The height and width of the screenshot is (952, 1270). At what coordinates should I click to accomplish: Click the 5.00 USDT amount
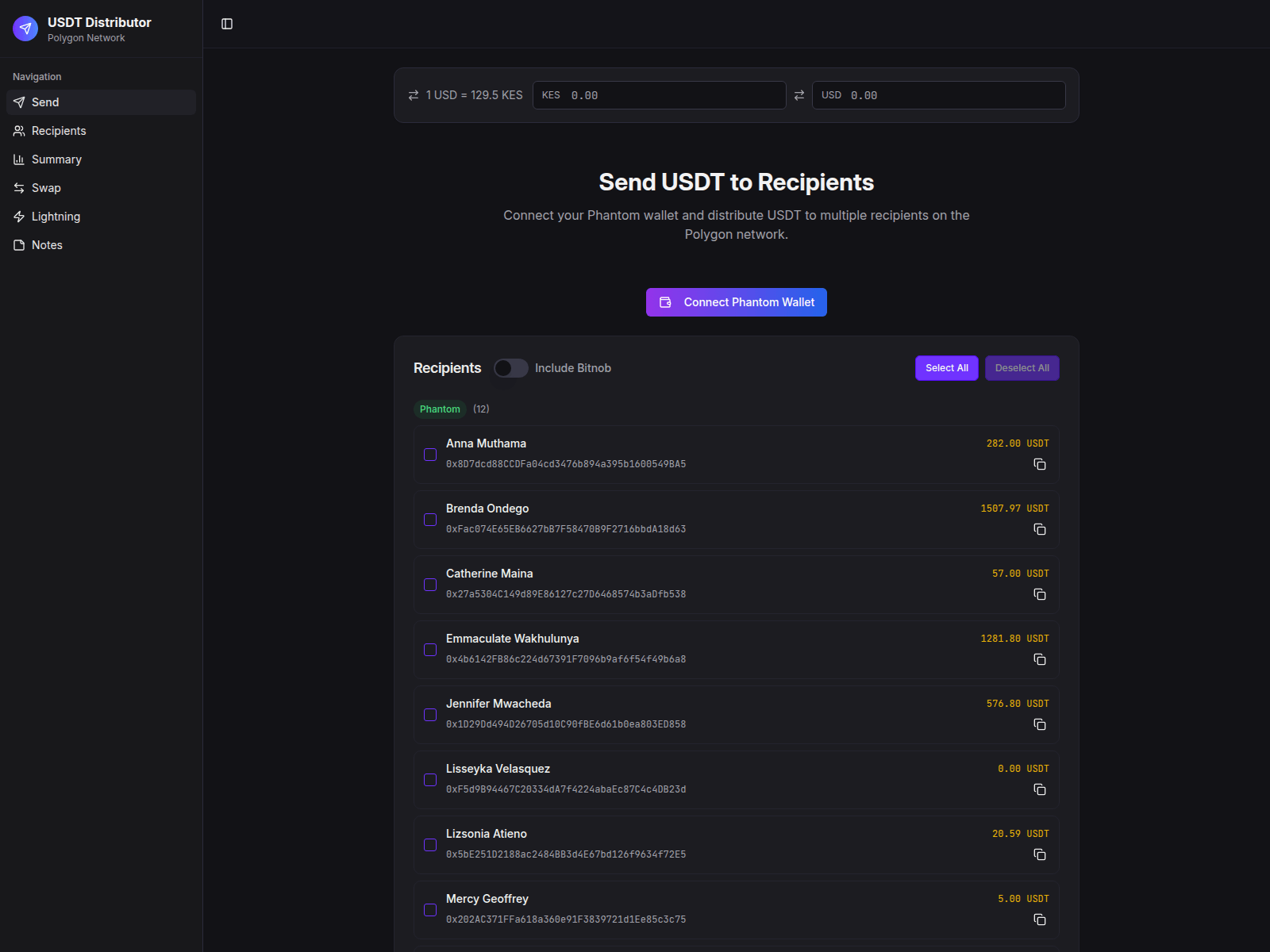click(1023, 899)
